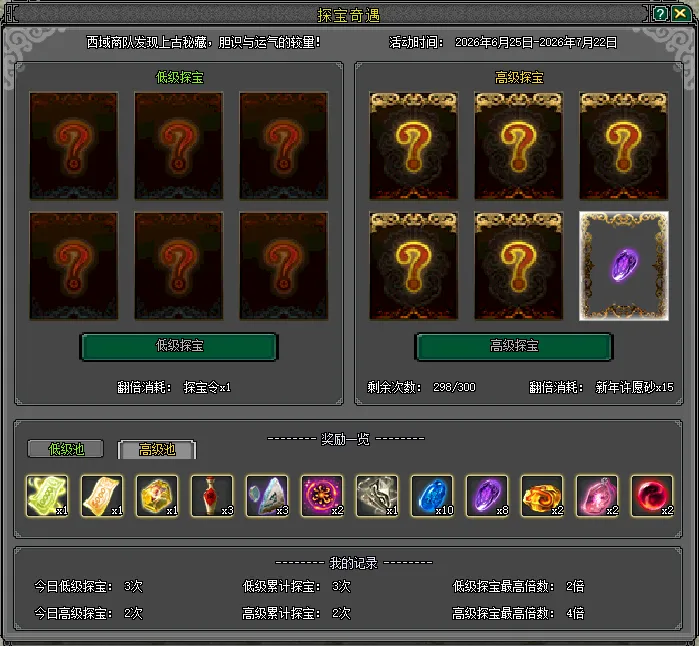Screen dimensions: 699x646
Task: Flip the bottom-middle high-level golden card
Action: pos(518,266)
